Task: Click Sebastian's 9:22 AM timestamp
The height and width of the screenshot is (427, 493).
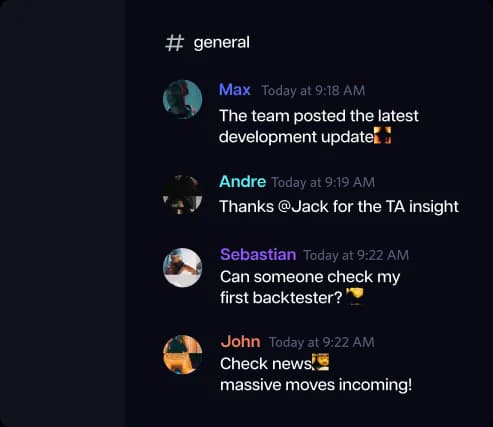Action: click(356, 256)
